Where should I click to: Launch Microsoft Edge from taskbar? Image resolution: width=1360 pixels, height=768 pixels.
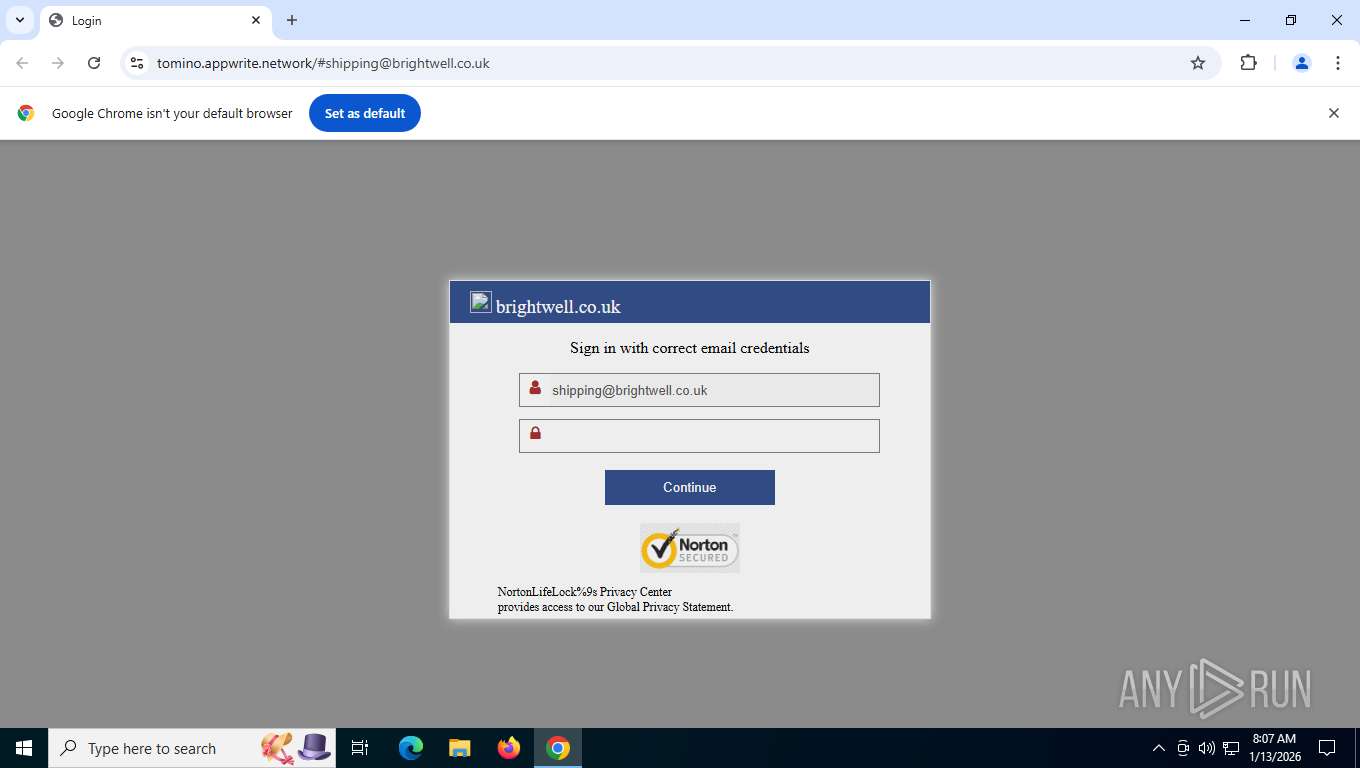click(411, 748)
